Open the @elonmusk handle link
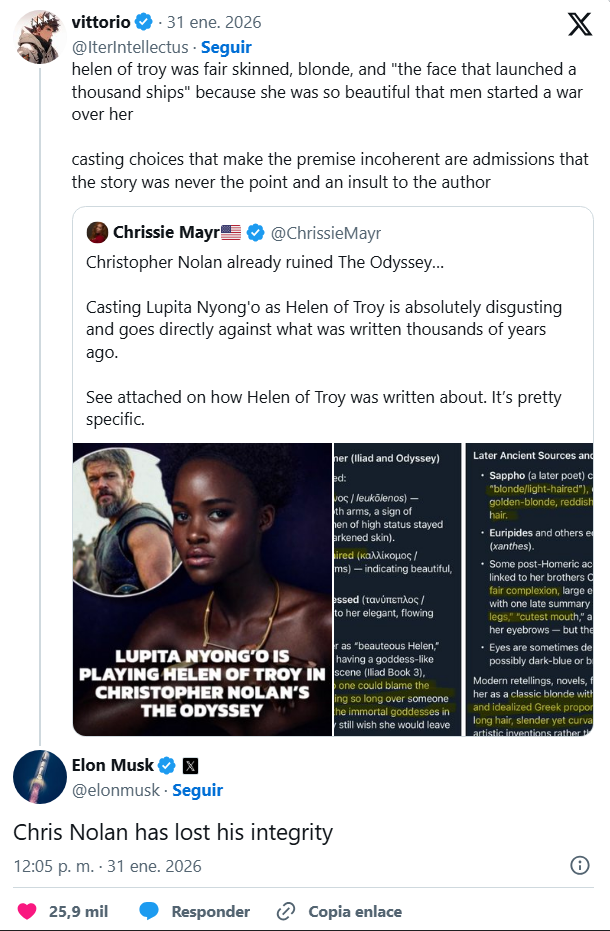 point(117,790)
